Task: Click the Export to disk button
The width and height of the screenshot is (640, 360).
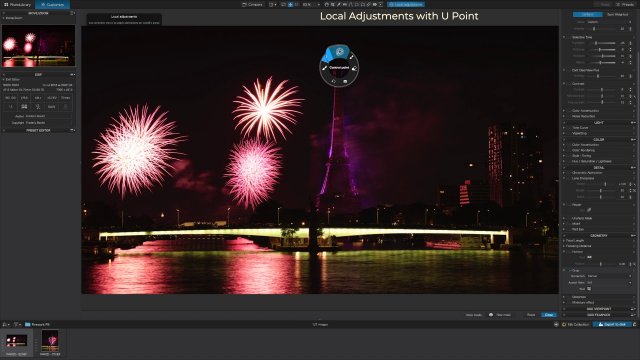Action: click(612, 324)
